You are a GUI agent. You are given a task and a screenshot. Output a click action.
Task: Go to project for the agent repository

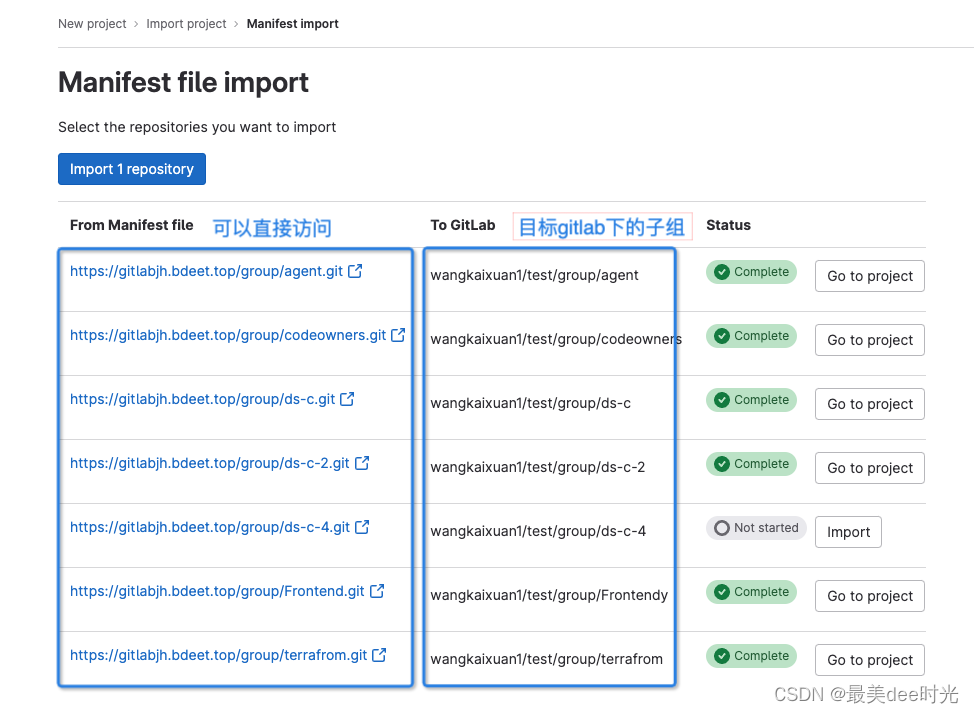click(870, 276)
